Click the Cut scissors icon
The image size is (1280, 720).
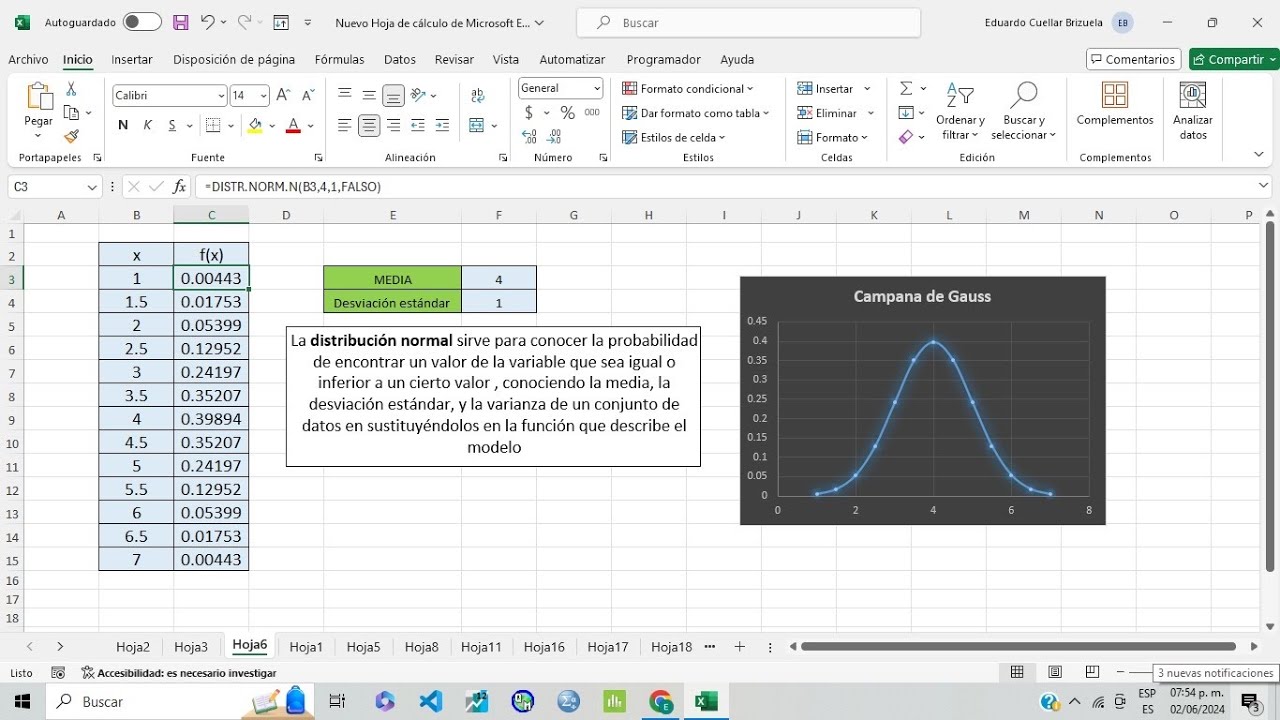(x=71, y=90)
